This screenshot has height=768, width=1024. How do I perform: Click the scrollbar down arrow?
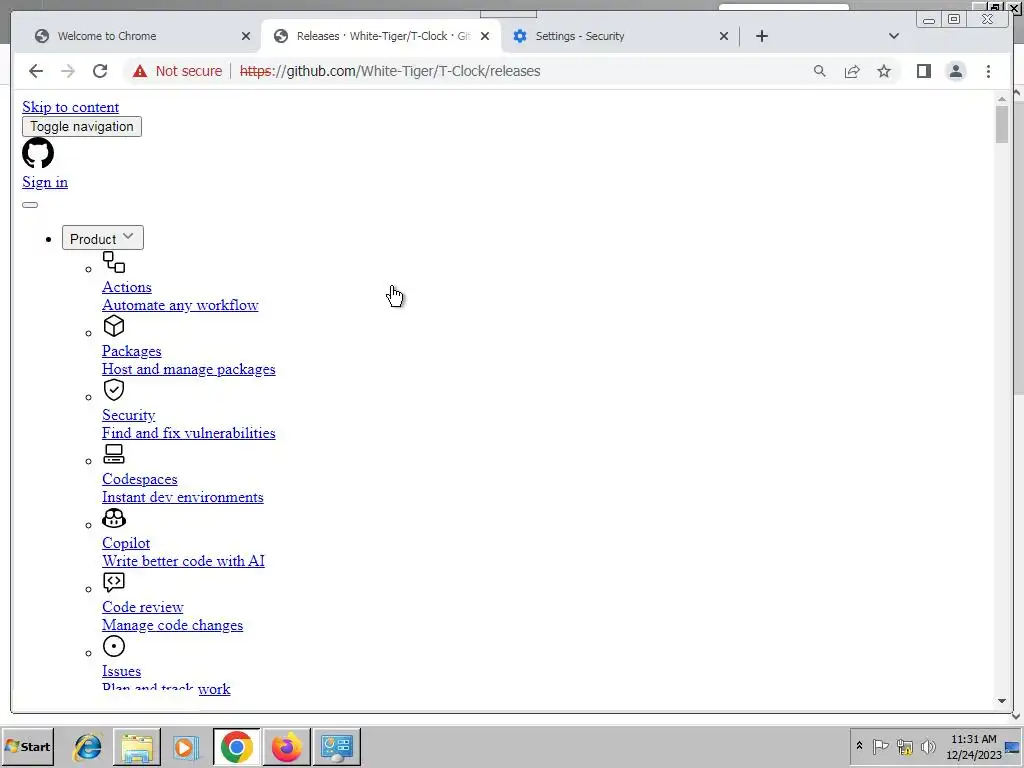pos(1002,701)
